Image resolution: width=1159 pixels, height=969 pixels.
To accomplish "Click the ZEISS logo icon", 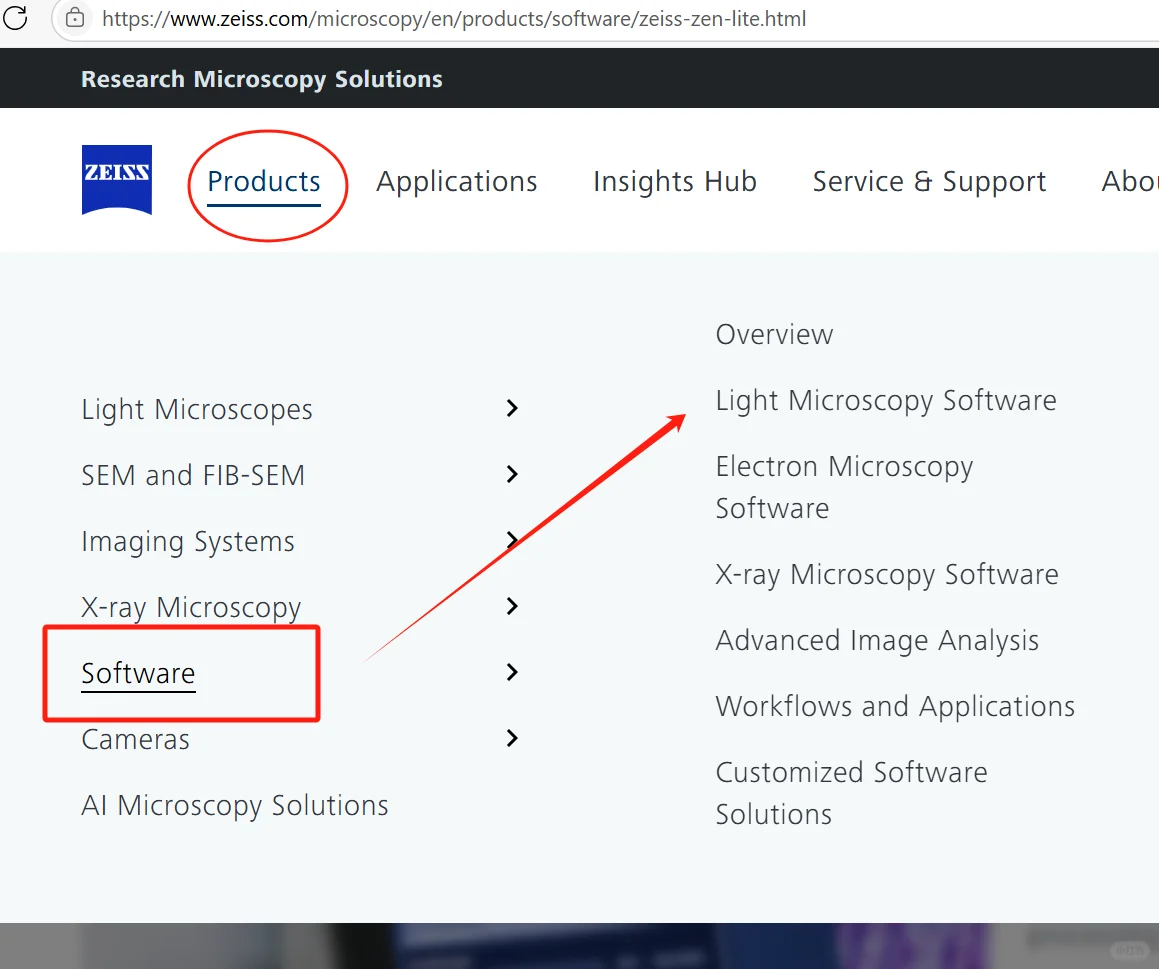I will click(117, 180).
